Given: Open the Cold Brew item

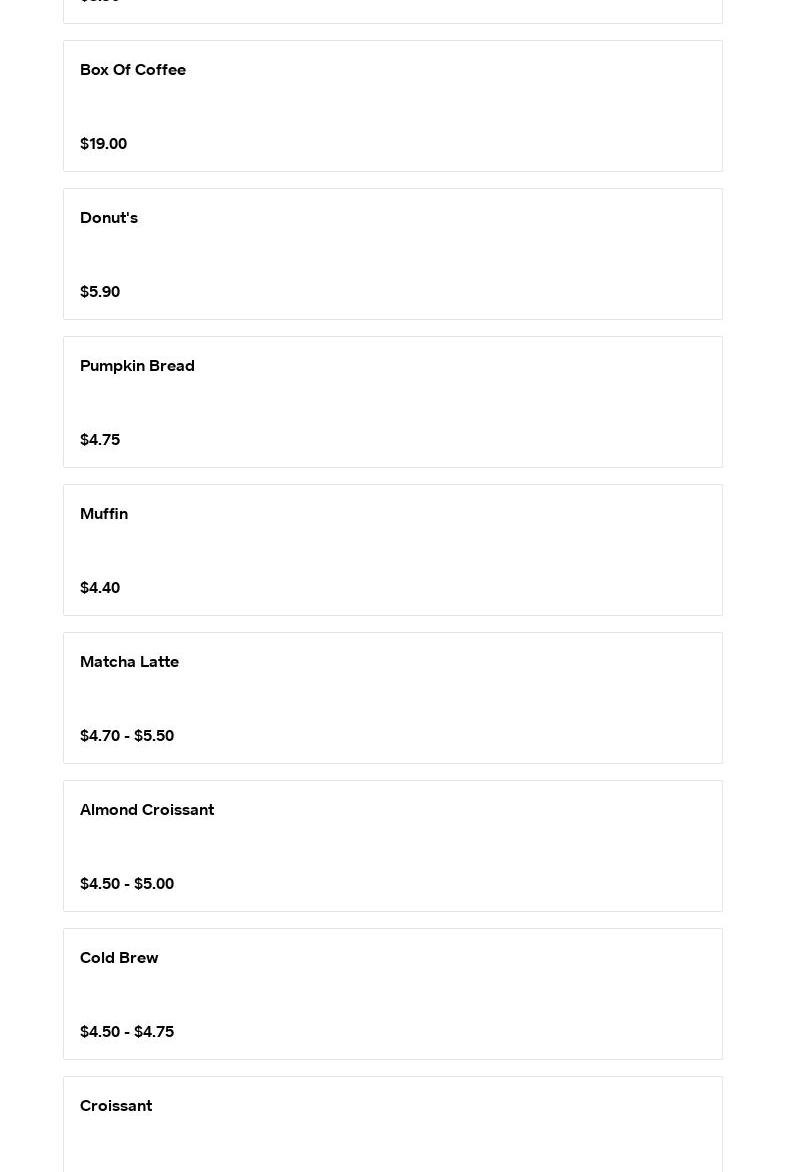Looking at the screenshot, I should [x=392, y=994].
